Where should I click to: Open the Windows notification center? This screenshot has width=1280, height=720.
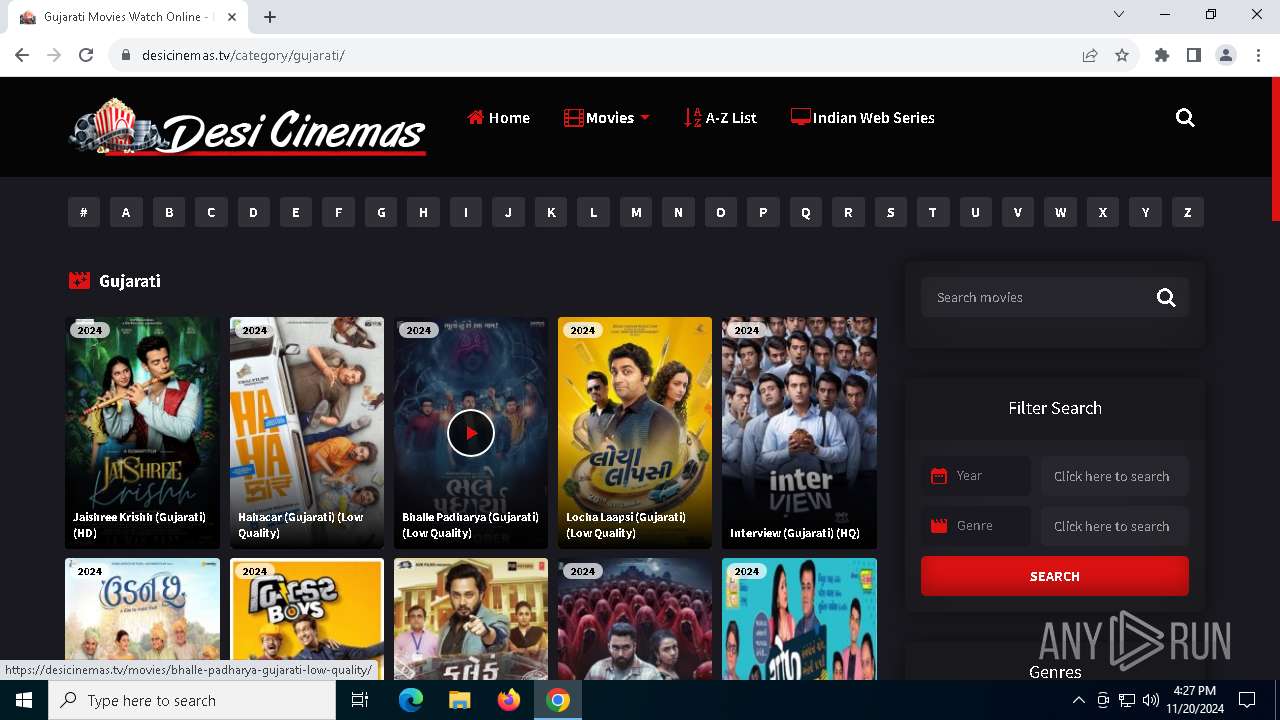point(1247,700)
